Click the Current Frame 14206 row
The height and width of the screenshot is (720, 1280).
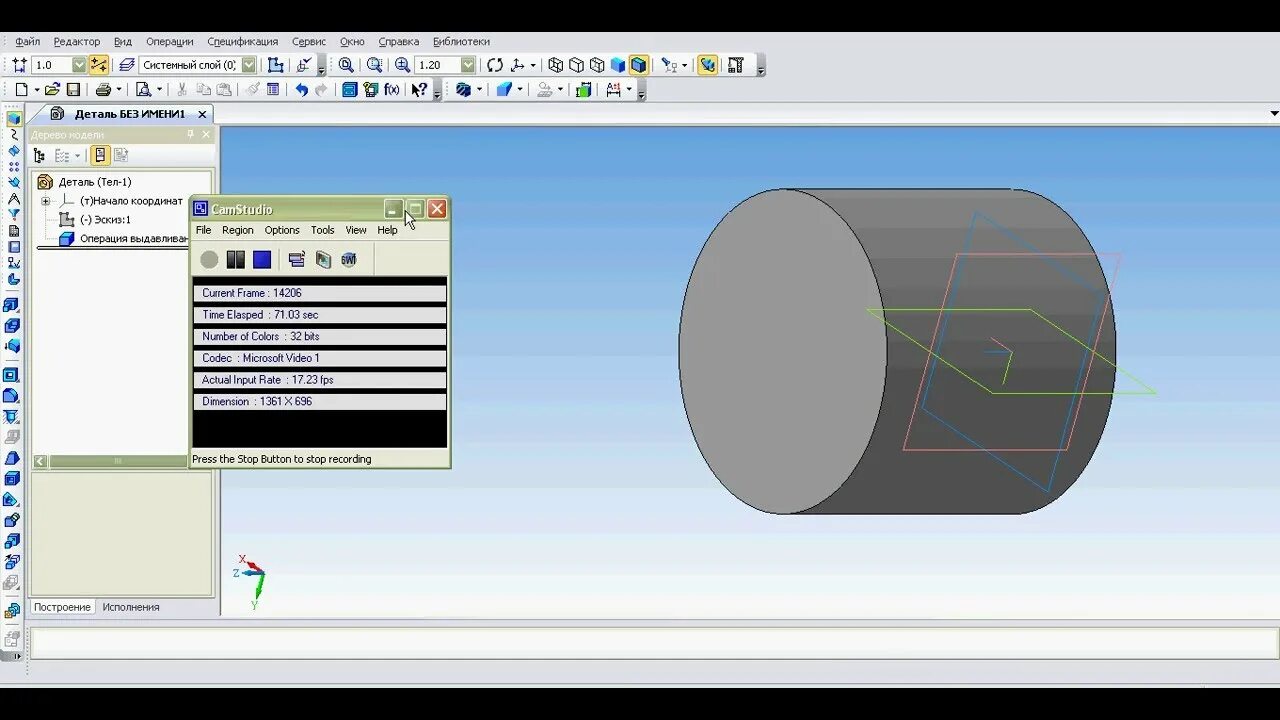319,293
